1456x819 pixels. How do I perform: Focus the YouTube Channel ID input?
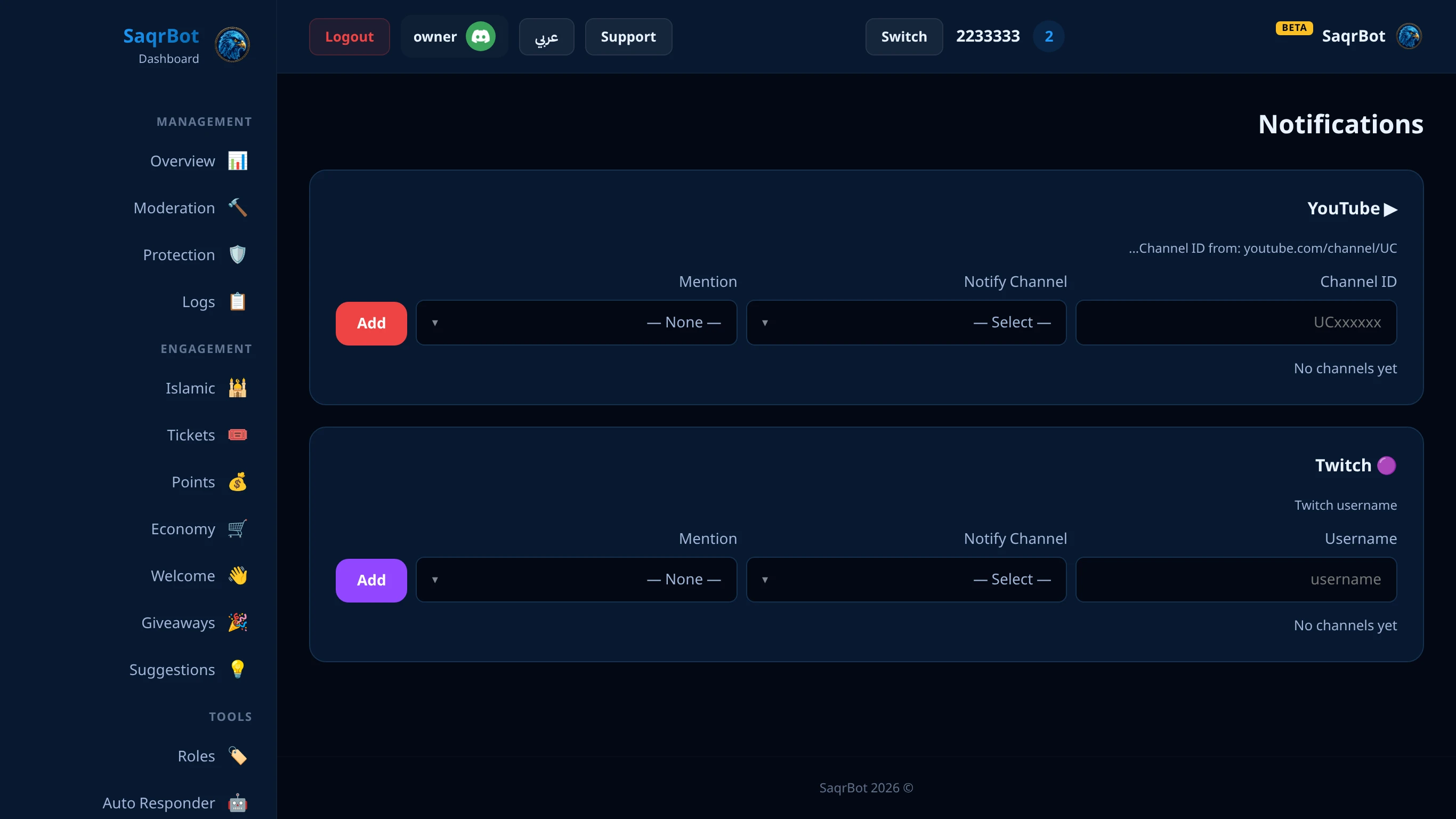point(1236,323)
